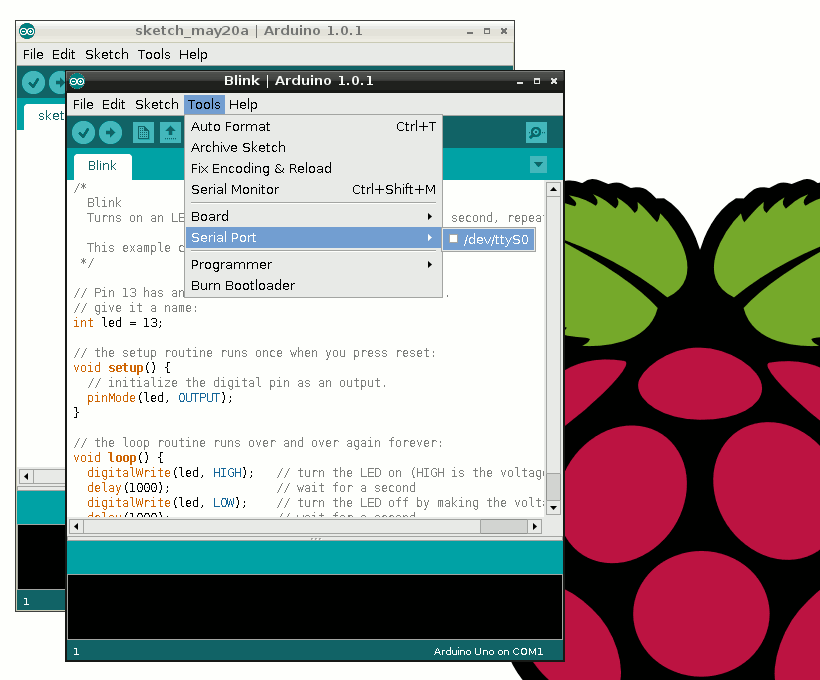Click 'digitalWrite(led, LOW);' code line
This screenshot has height=680, width=820.
[x=166, y=503]
